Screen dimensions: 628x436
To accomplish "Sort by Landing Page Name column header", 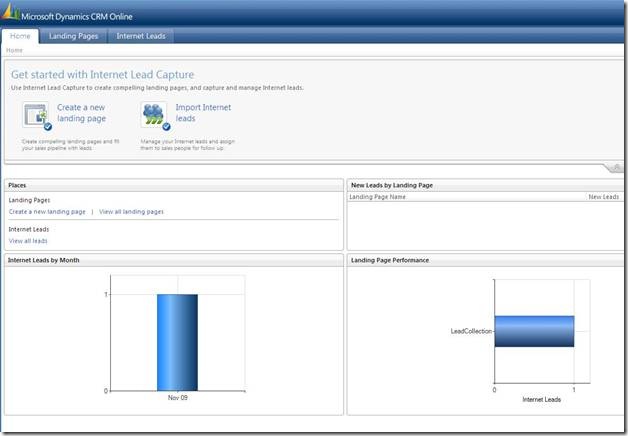I will click(x=377, y=197).
